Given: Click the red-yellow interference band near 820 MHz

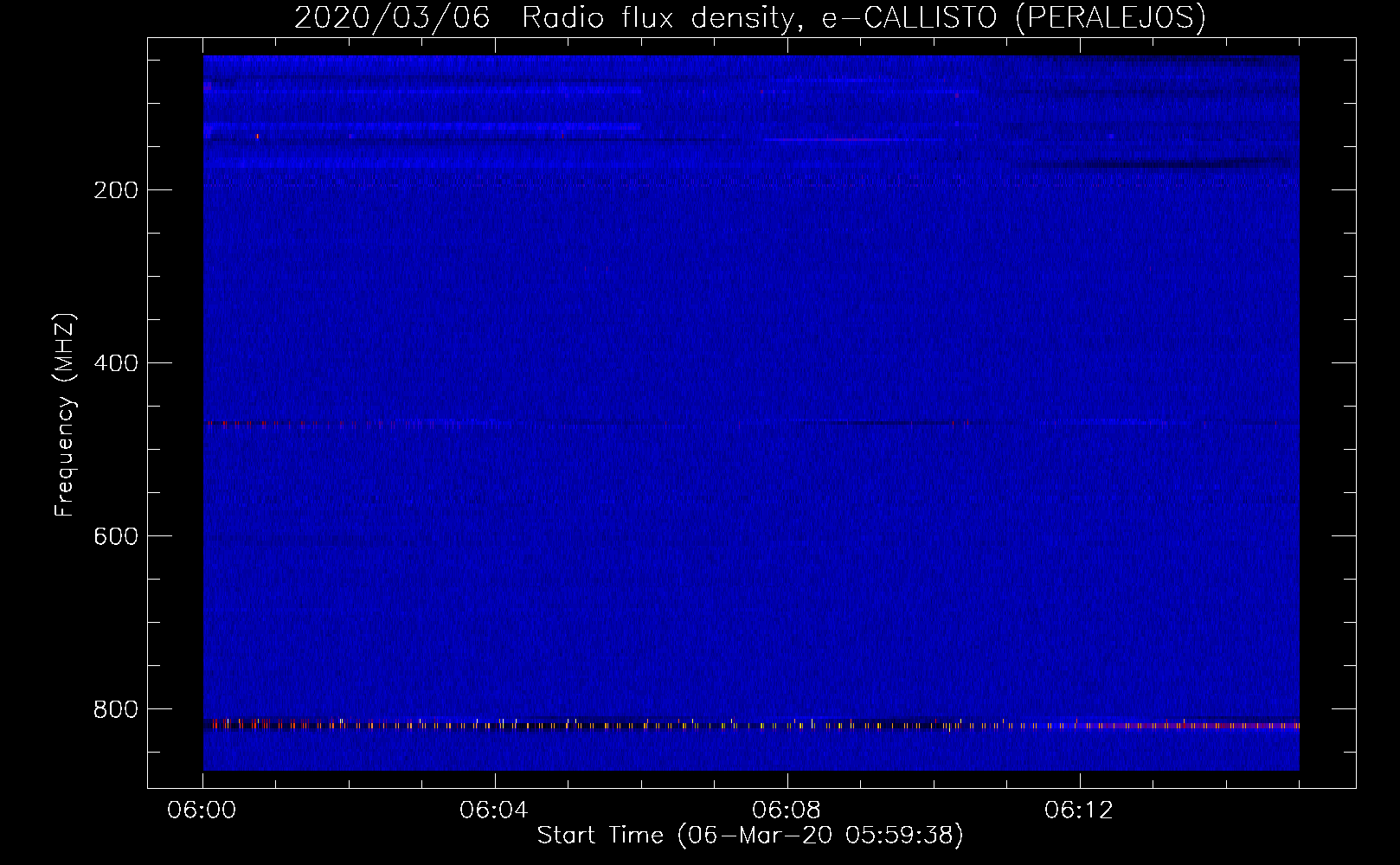Looking at the screenshot, I should tap(751, 725).
